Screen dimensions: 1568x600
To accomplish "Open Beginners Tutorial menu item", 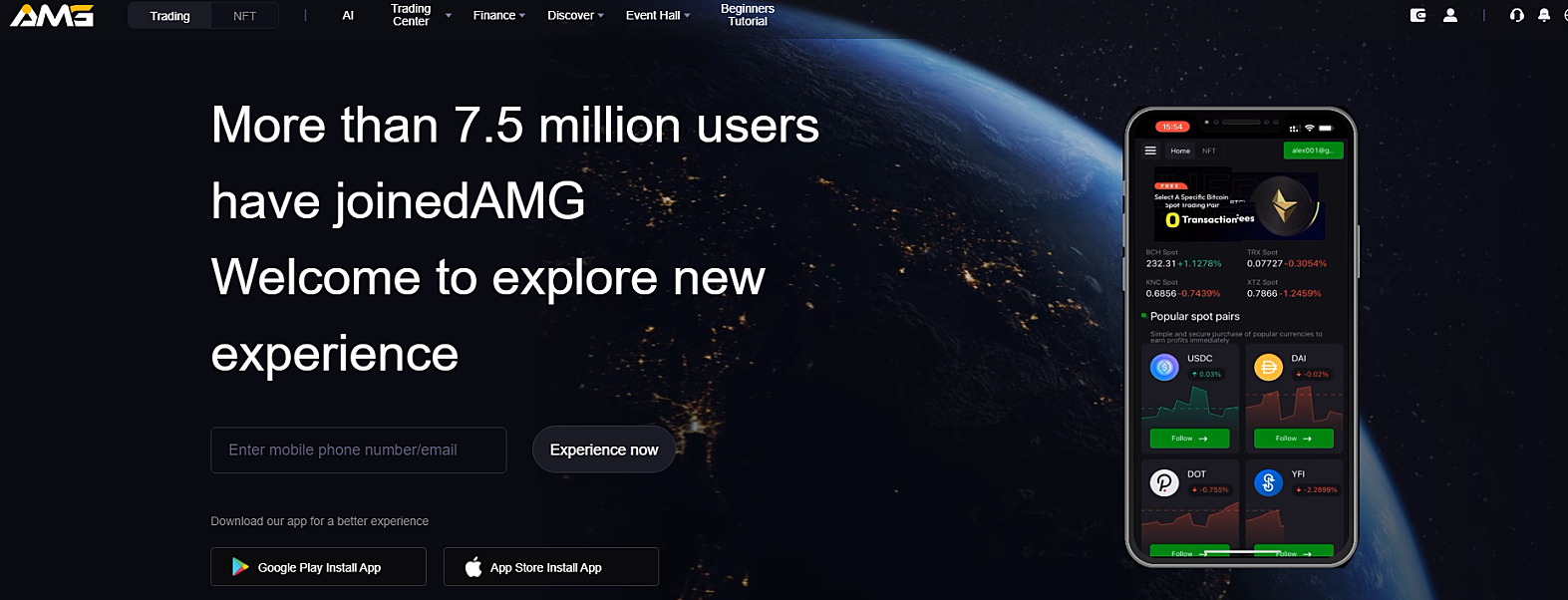I will (x=748, y=15).
